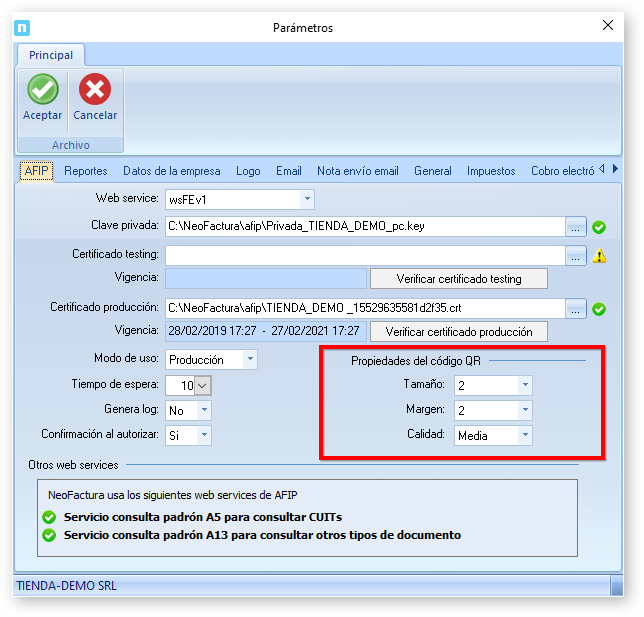
Task: Expand the Modo de uso dropdown
Action: pyautogui.click(x=249, y=359)
